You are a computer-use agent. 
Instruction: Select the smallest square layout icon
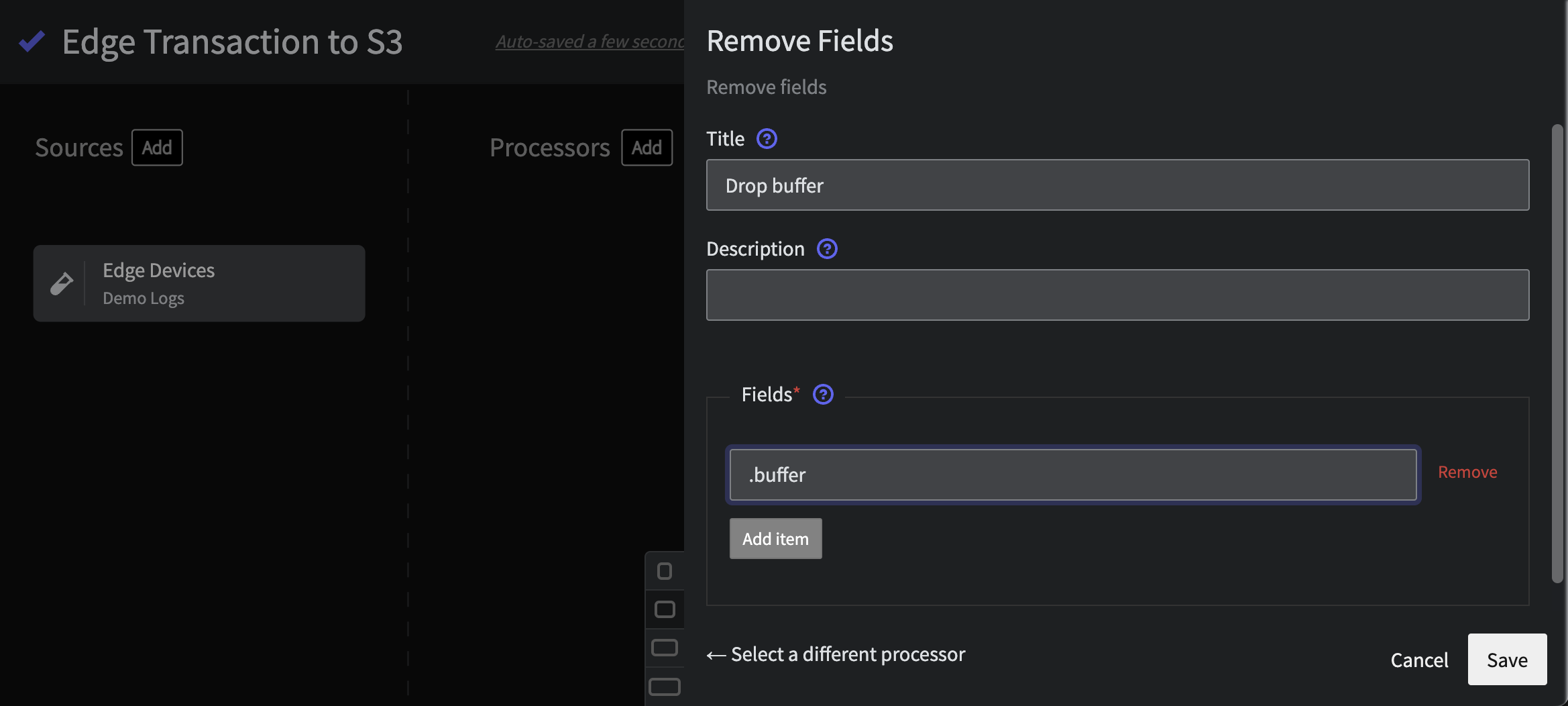(x=665, y=571)
